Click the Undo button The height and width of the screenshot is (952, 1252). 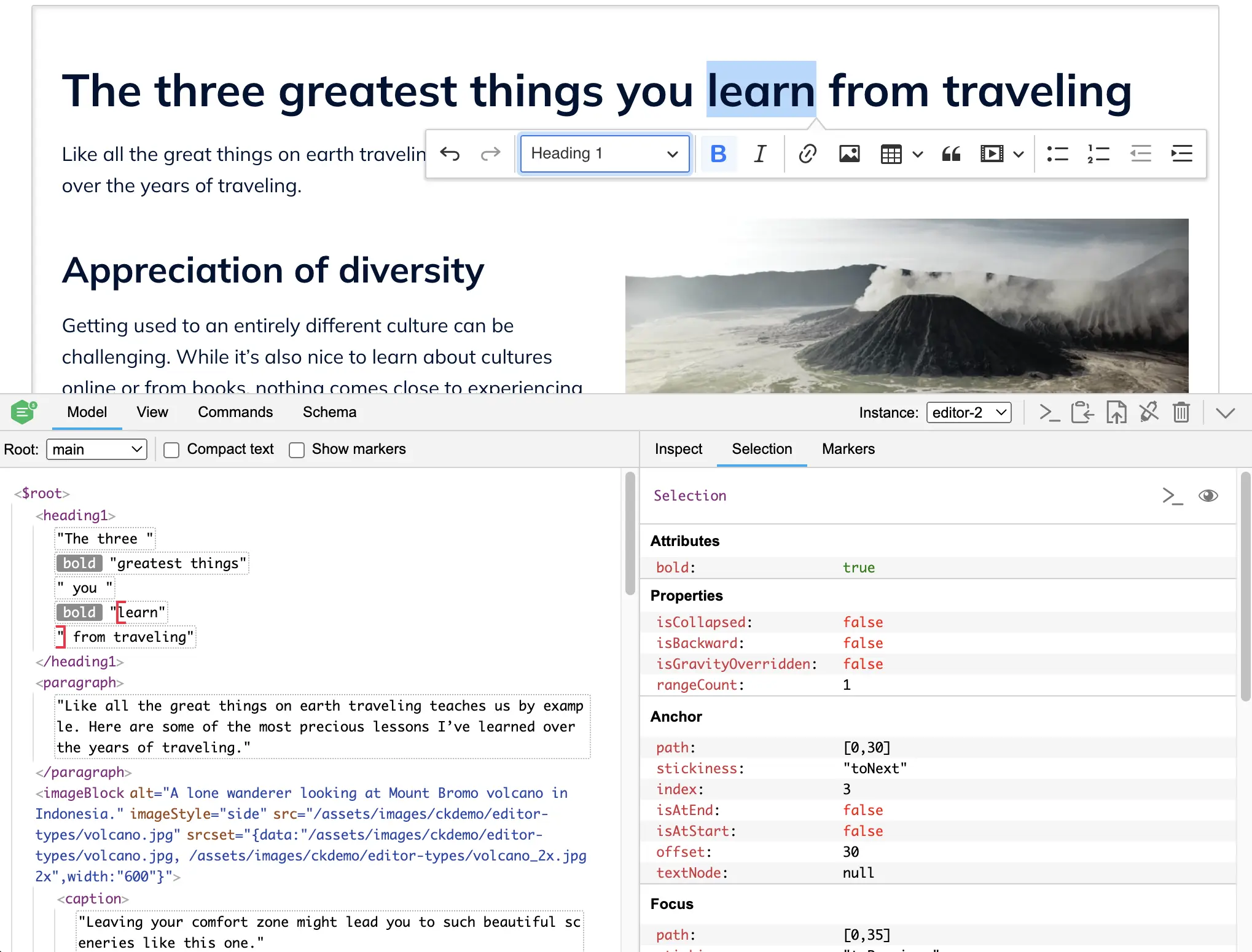tap(450, 153)
